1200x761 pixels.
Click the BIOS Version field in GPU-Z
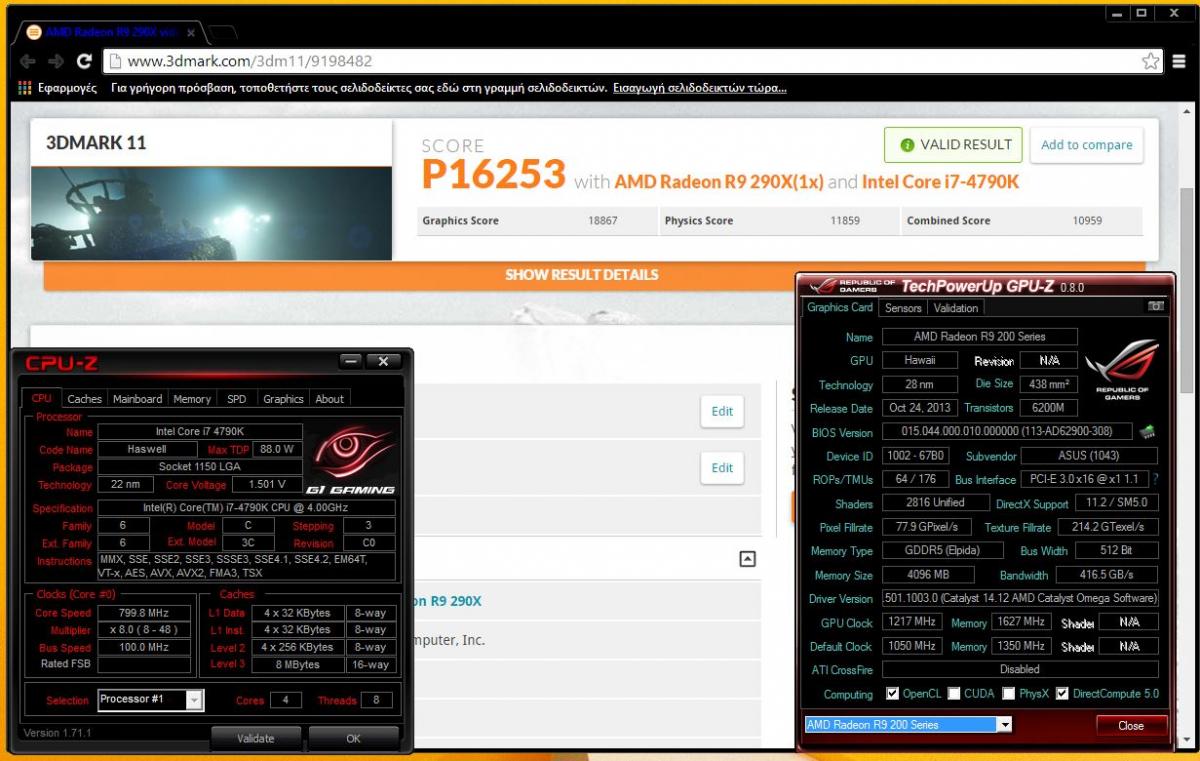(1007, 432)
